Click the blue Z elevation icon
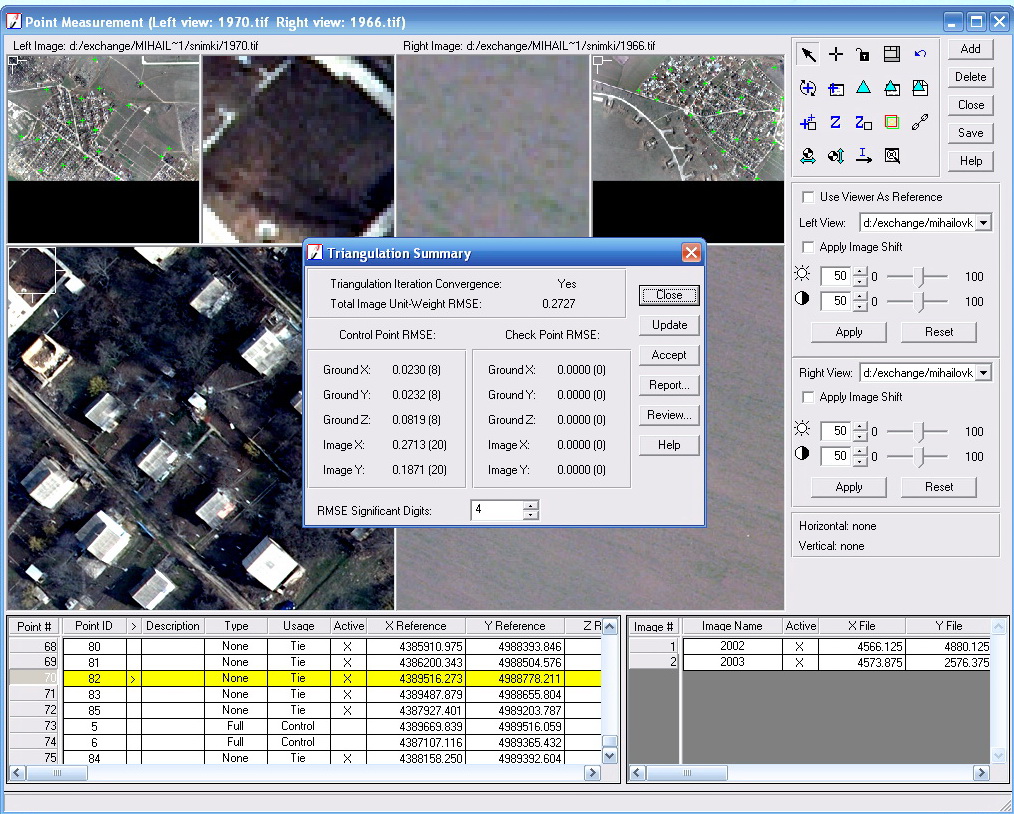 (x=835, y=122)
